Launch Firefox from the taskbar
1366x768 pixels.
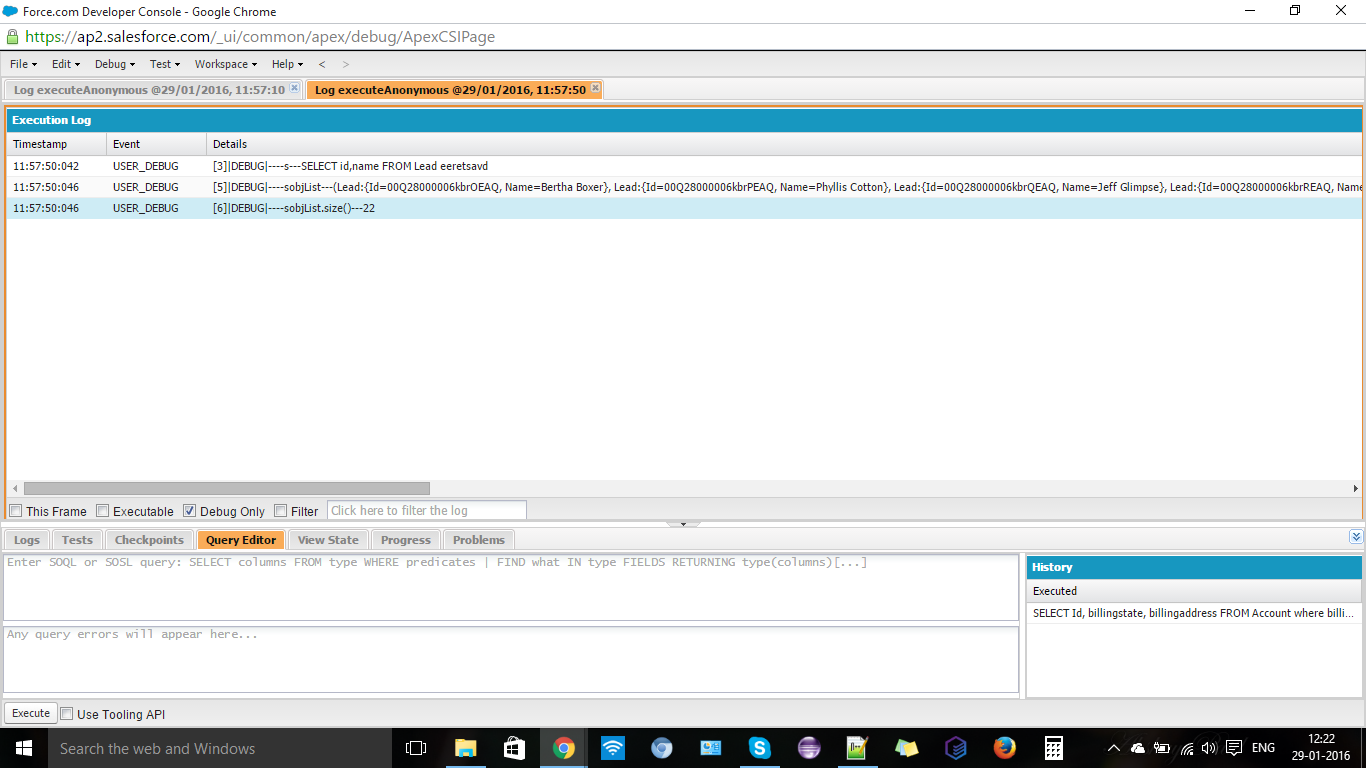tap(1004, 748)
